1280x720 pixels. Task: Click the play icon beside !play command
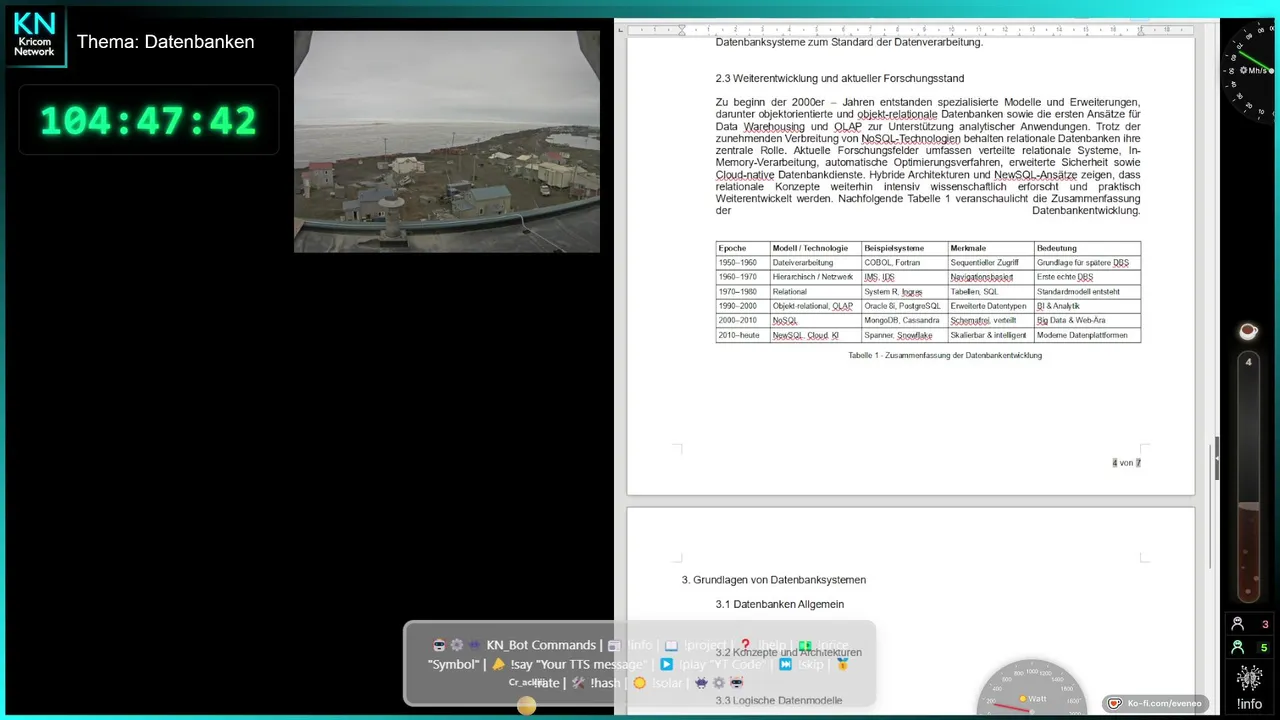(x=667, y=664)
